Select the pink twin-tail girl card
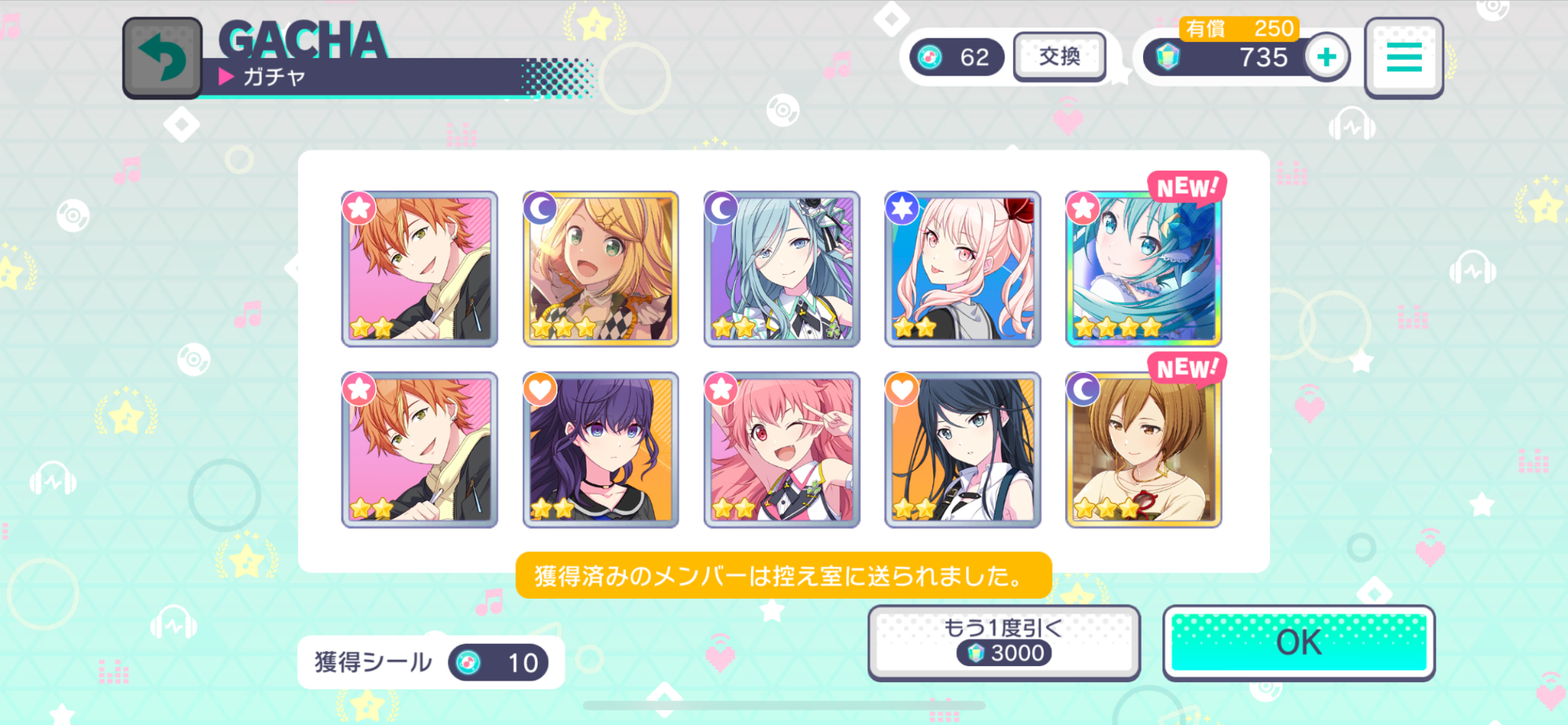 pos(962,269)
